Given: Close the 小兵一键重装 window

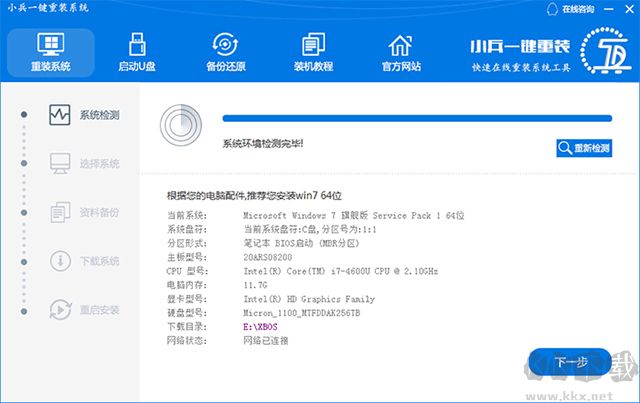Looking at the screenshot, I should tap(629, 9).
